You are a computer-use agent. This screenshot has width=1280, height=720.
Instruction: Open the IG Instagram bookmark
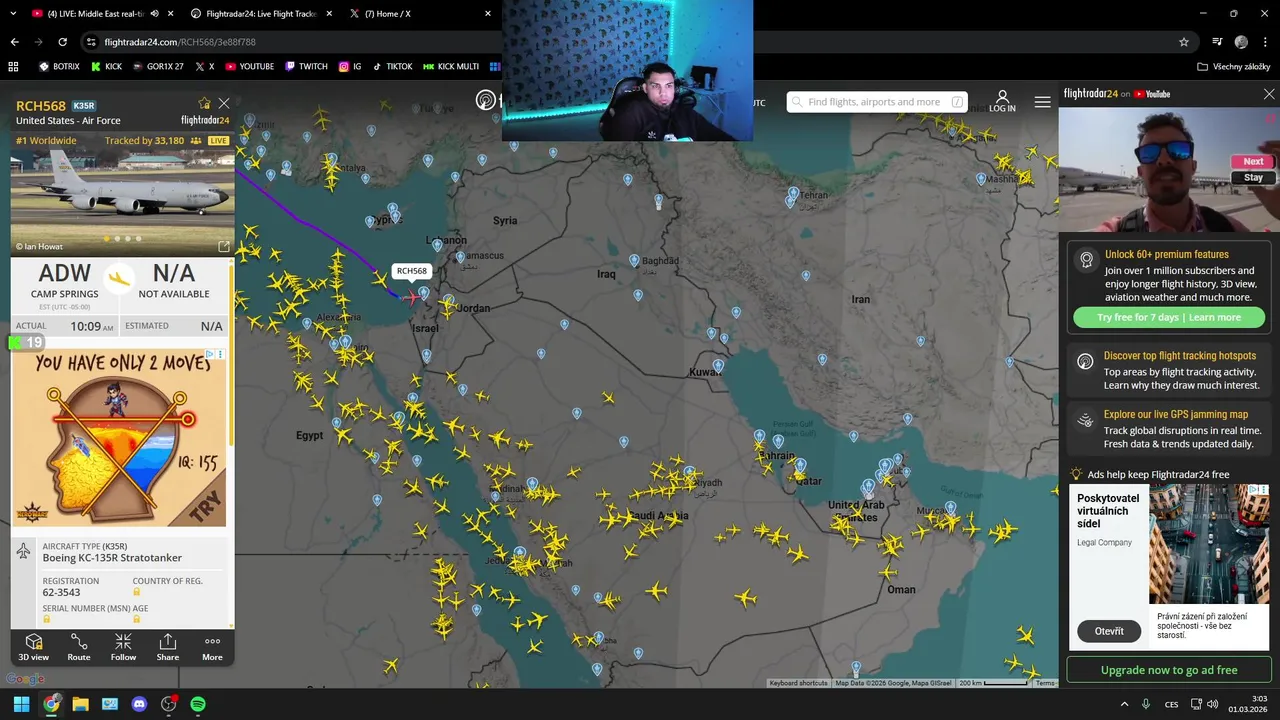350,66
